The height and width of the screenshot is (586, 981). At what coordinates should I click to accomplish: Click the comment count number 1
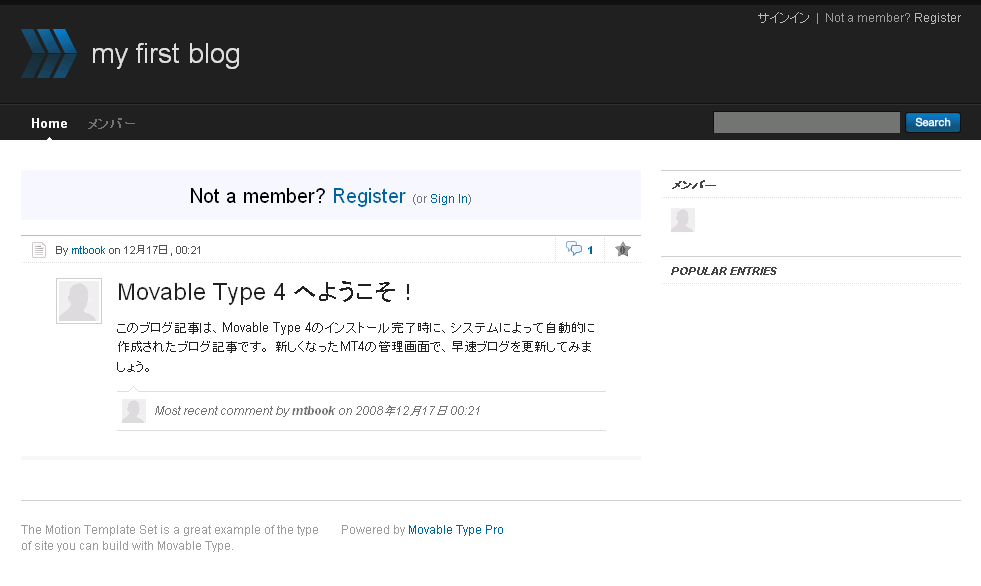(590, 250)
